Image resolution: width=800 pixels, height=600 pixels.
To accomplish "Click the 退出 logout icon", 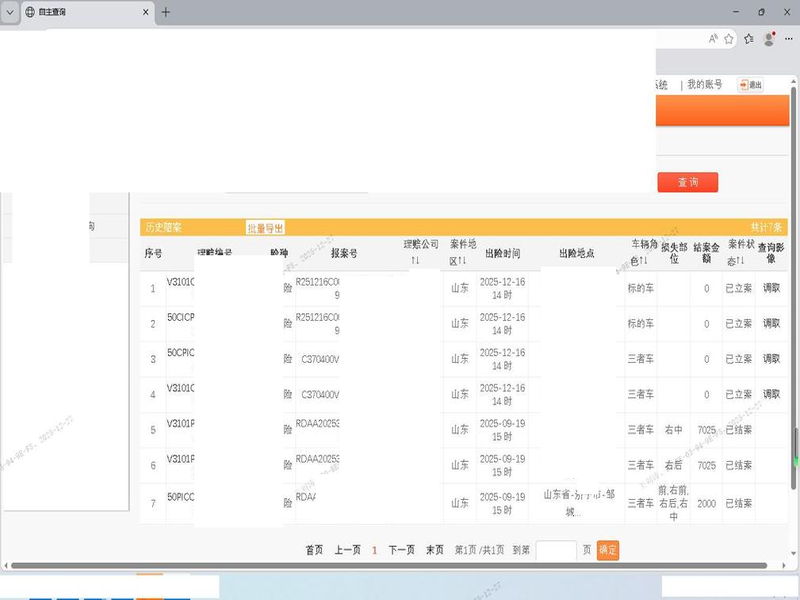I will pos(750,85).
